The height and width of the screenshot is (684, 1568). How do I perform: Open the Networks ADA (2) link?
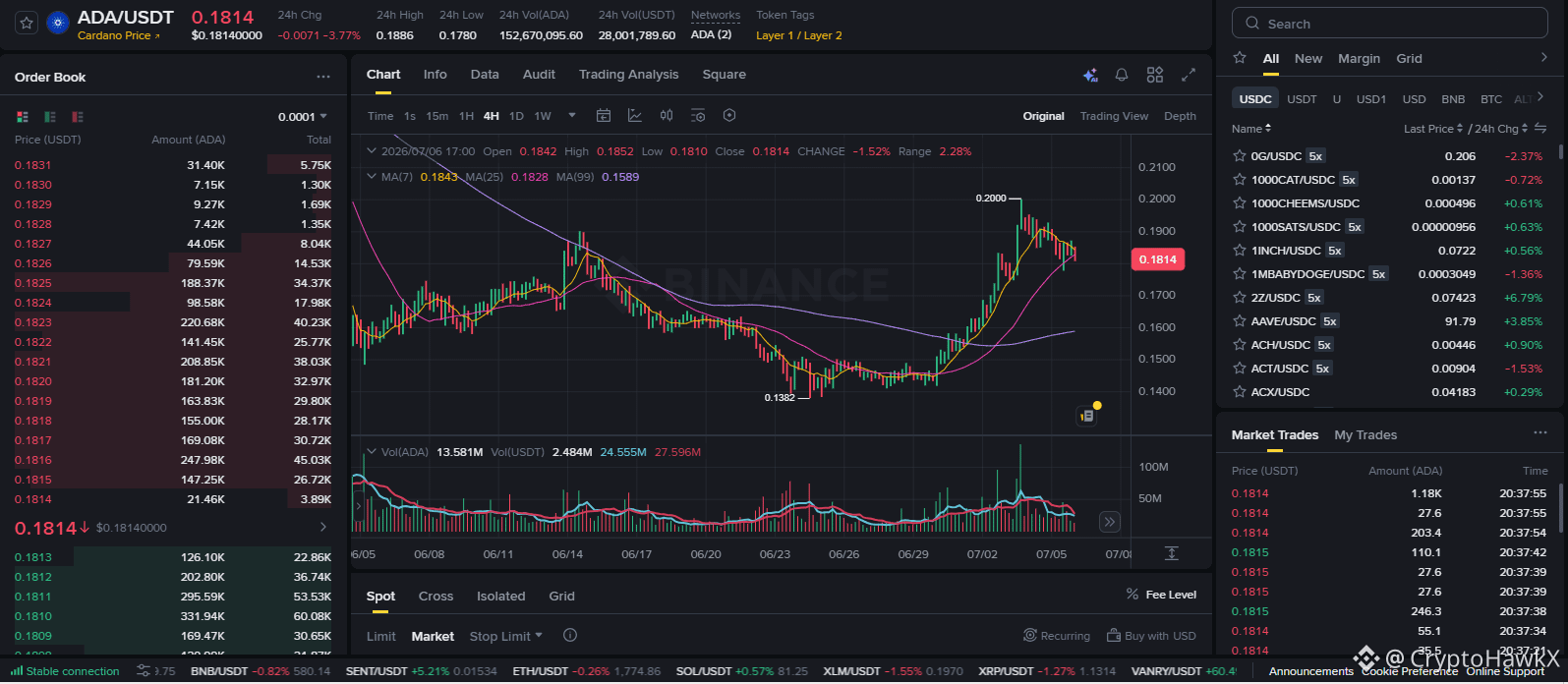pyautogui.click(x=711, y=34)
